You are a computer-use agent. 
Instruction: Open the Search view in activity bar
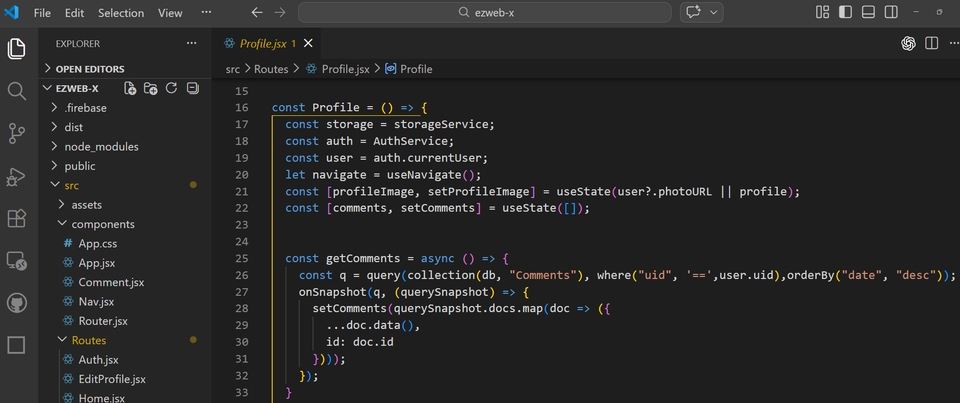coord(17,91)
